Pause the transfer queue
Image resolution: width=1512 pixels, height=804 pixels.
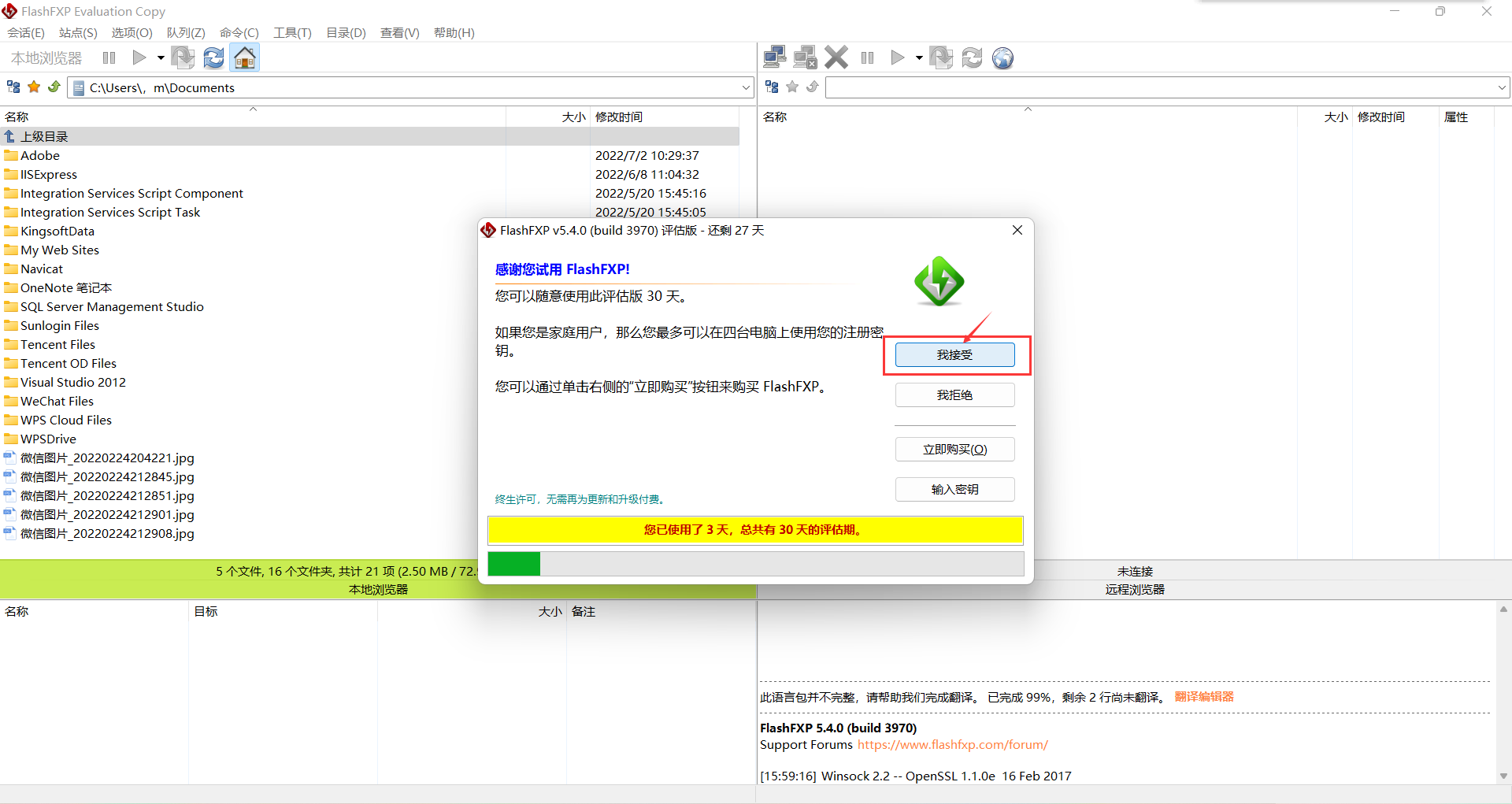[x=866, y=57]
